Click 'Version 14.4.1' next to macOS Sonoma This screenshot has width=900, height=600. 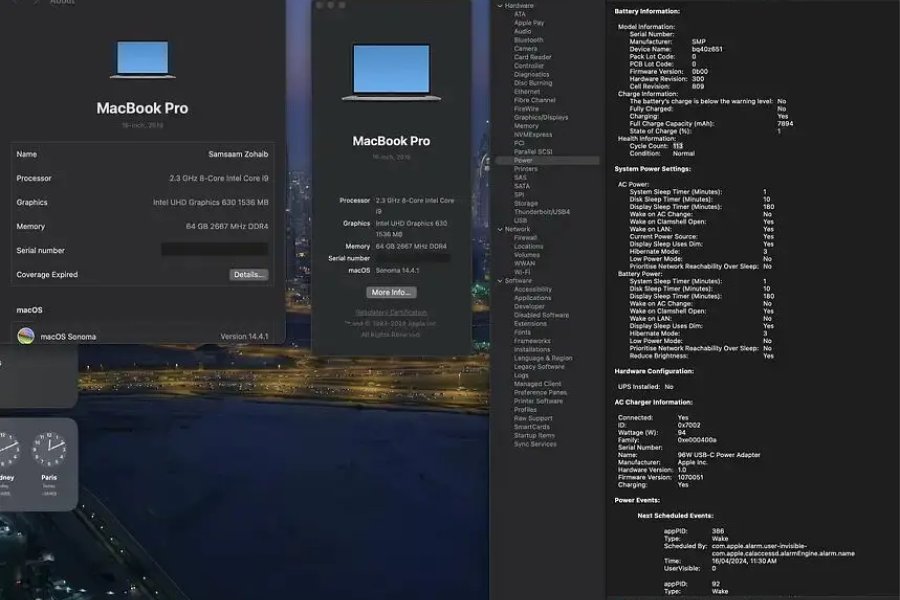point(244,336)
